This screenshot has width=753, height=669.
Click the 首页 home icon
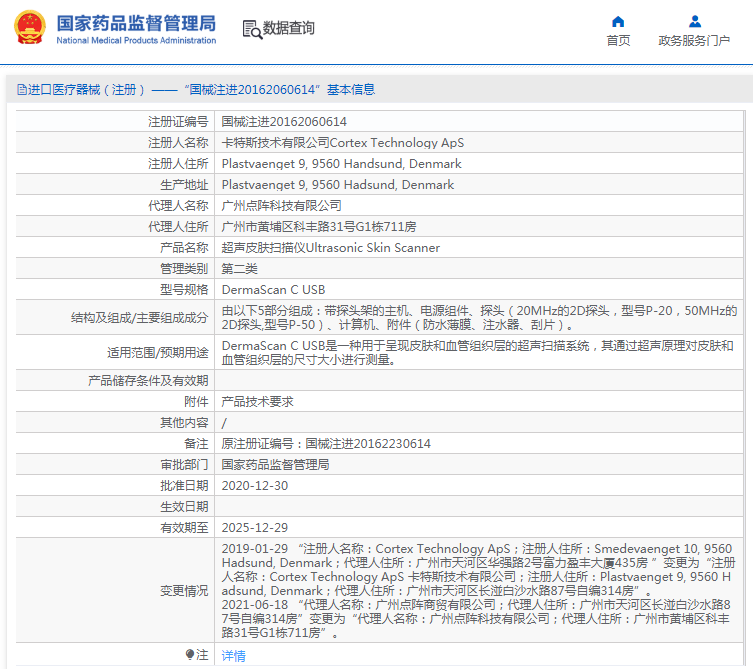(x=618, y=22)
